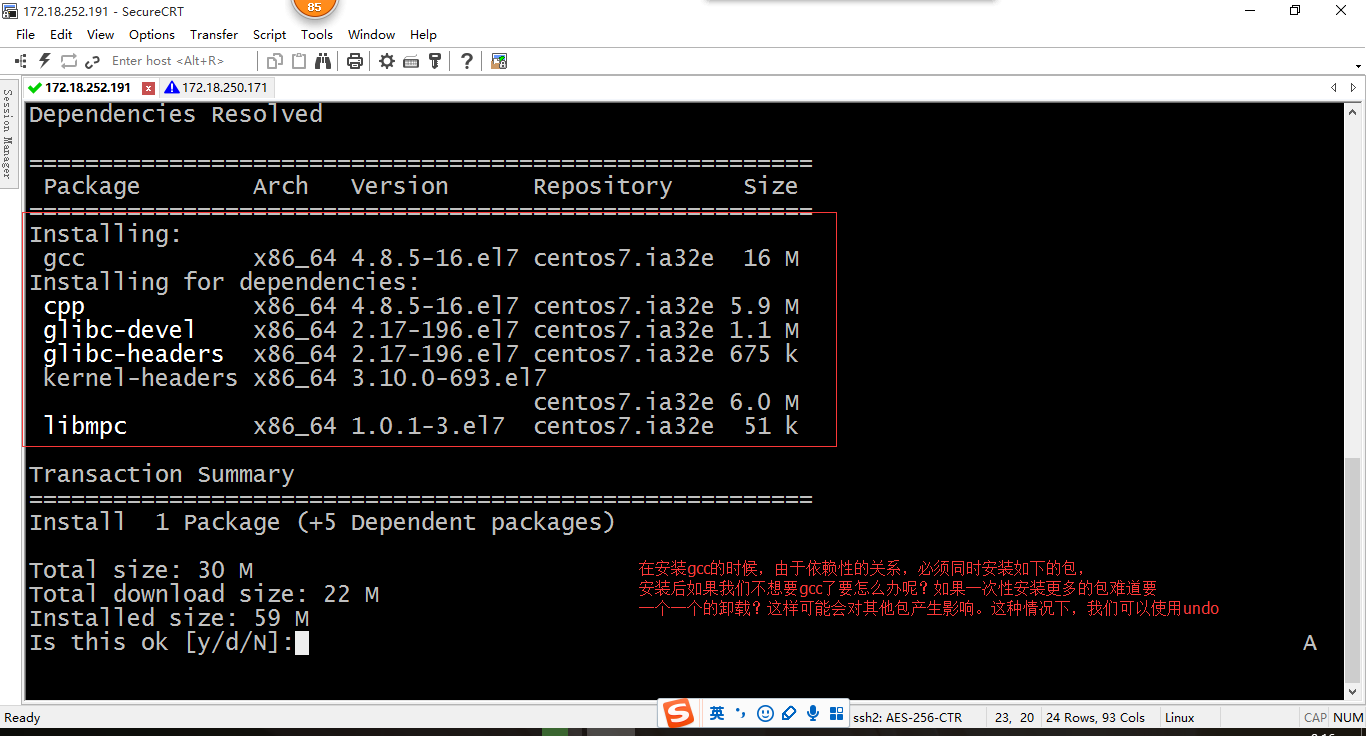Screen dimensions: 1366x736
Task: Open the Sogou toolbox grid icon
Action: coord(835,713)
